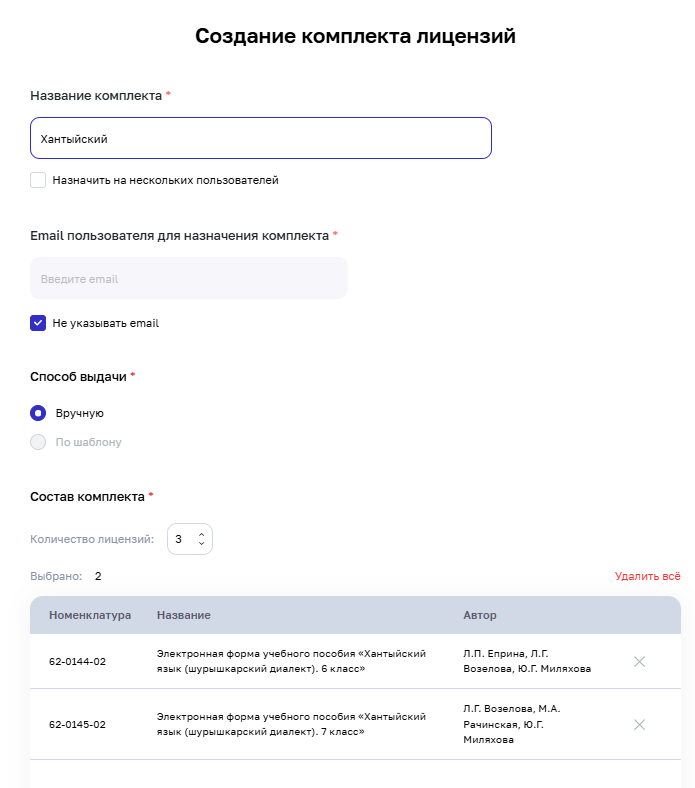
Task: Click the "7 класс" textbook title
Action: pyautogui.click(x=291, y=724)
